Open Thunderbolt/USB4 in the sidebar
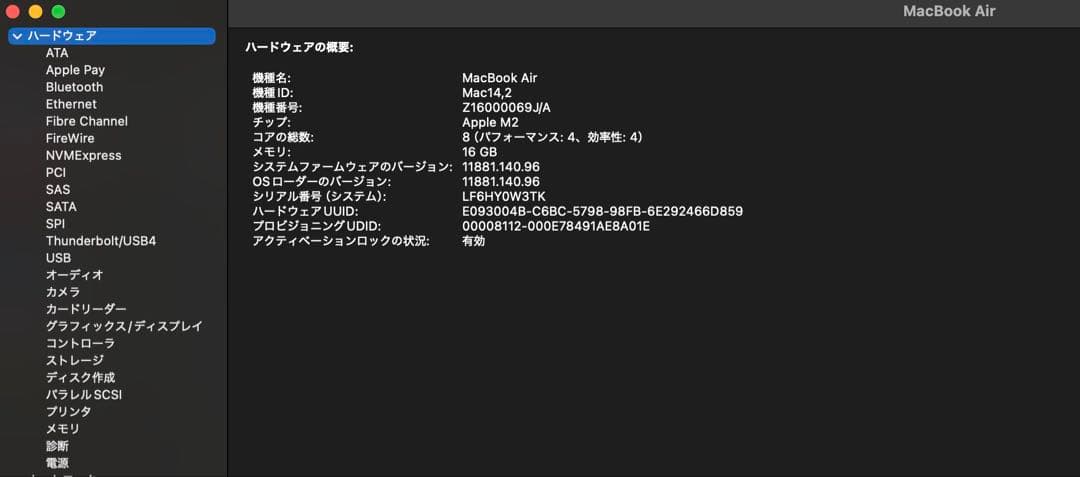1080x477 pixels. click(101, 241)
